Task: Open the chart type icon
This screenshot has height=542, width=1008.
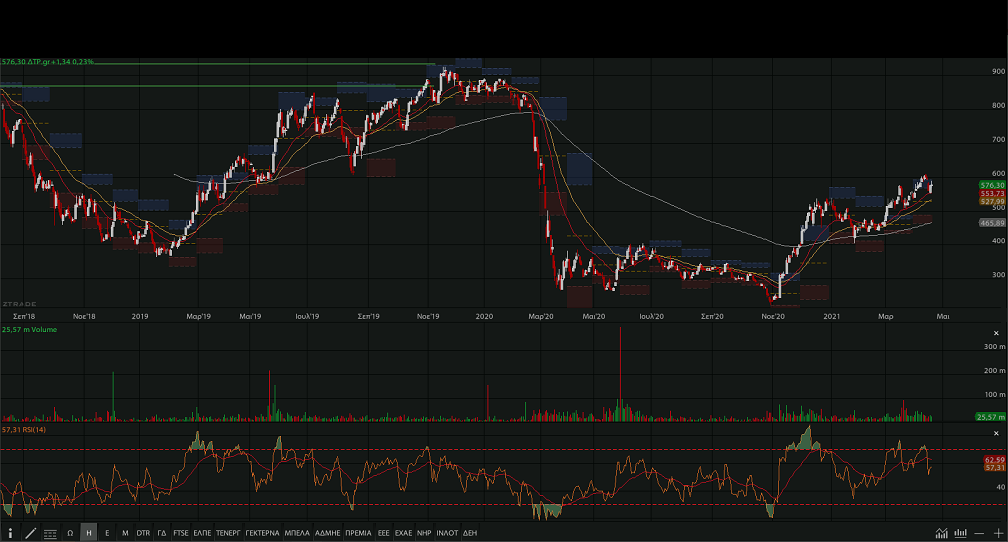Action: coord(941,533)
